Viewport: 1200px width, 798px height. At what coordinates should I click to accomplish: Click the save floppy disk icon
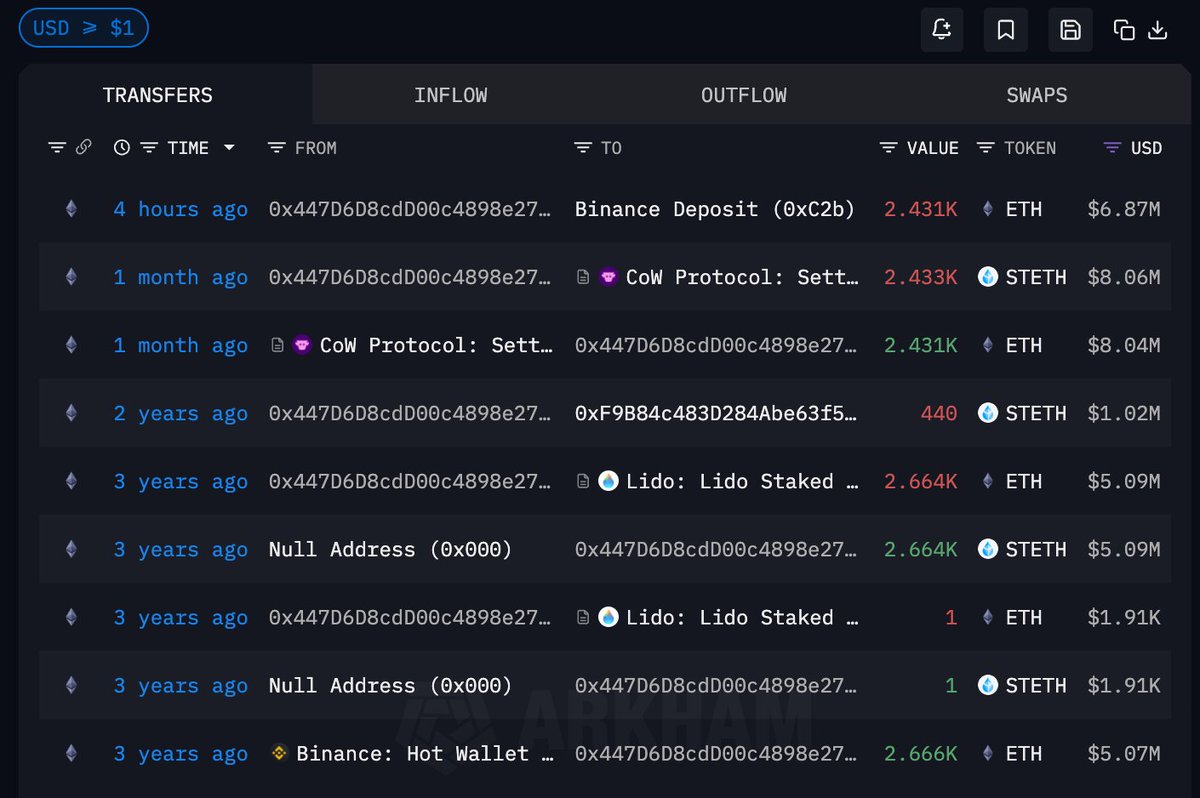(1070, 30)
